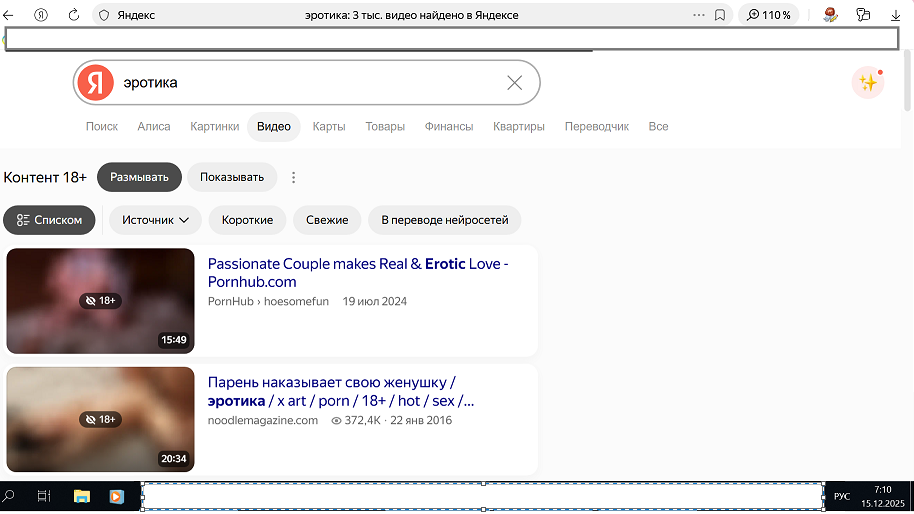
Task: Select the Размывать blur option
Action: (139, 177)
